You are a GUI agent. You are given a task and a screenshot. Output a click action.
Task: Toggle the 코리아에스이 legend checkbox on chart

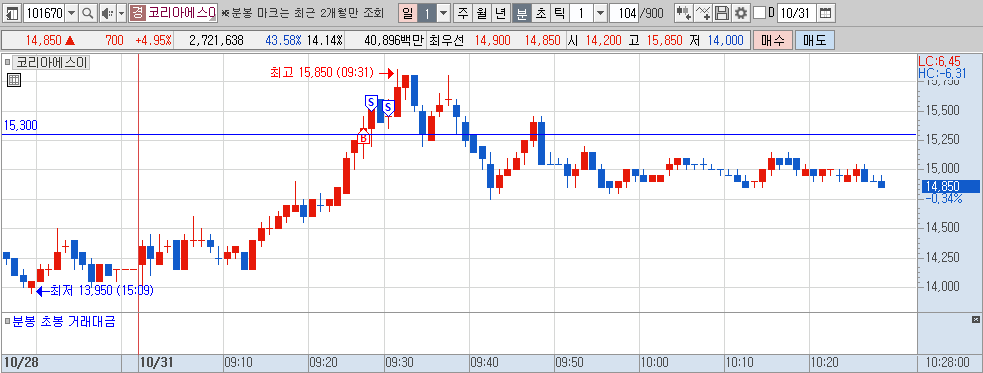[8, 62]
